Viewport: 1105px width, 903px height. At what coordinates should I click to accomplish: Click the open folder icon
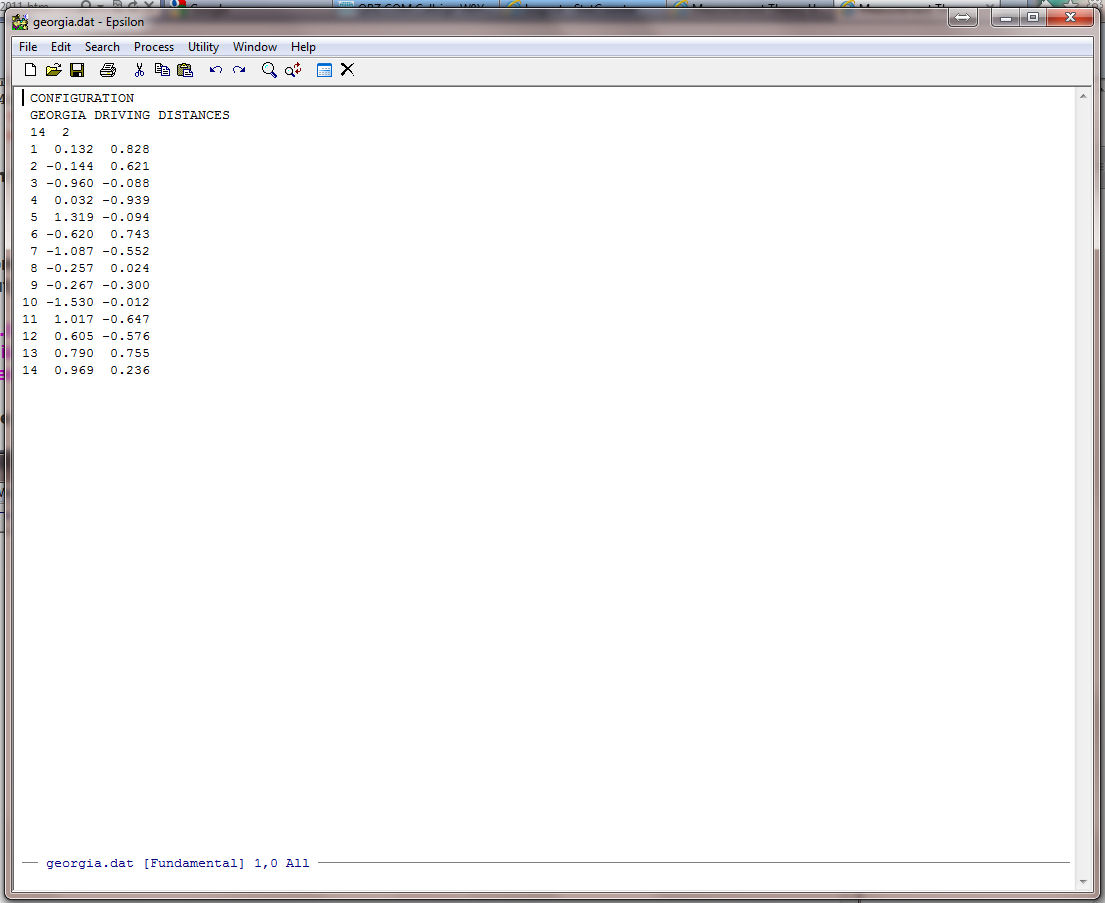[54, 70]
